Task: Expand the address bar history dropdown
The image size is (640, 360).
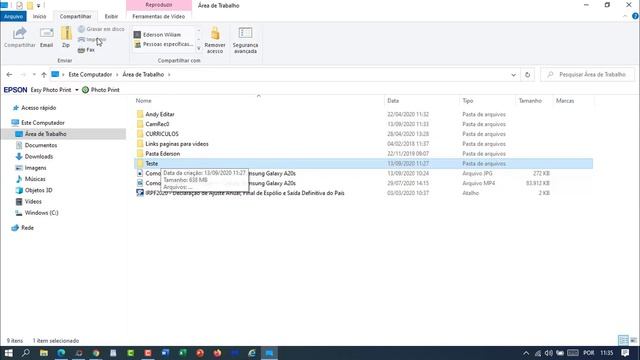Action: (x=513, y=75)
